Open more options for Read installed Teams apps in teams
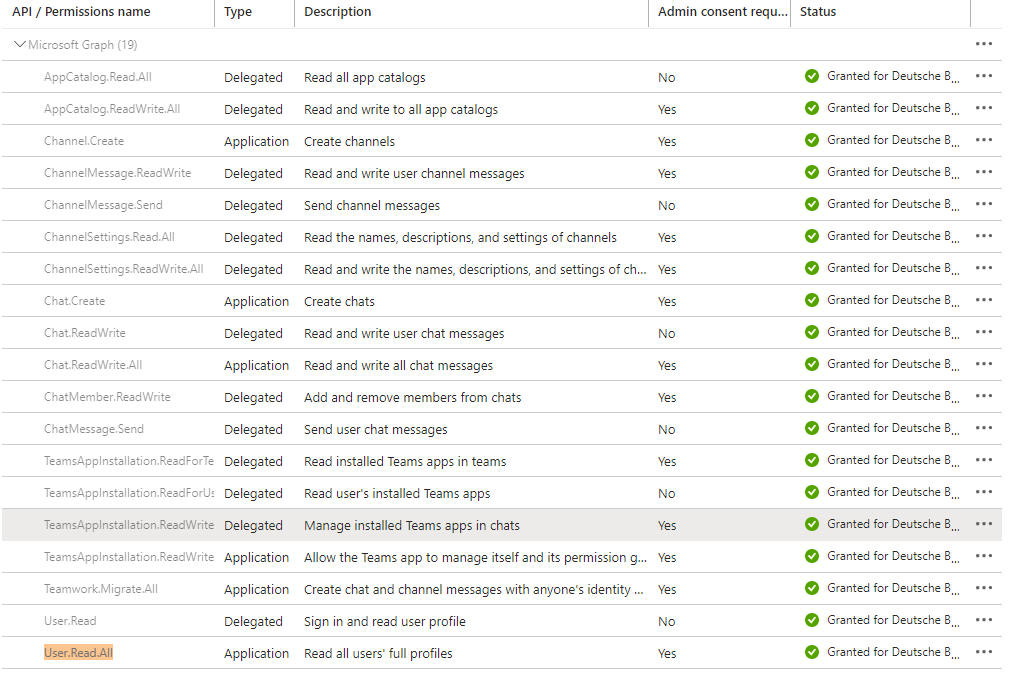Image resolution: width=1028 pixels, height=675 pixels. (983, 460)
